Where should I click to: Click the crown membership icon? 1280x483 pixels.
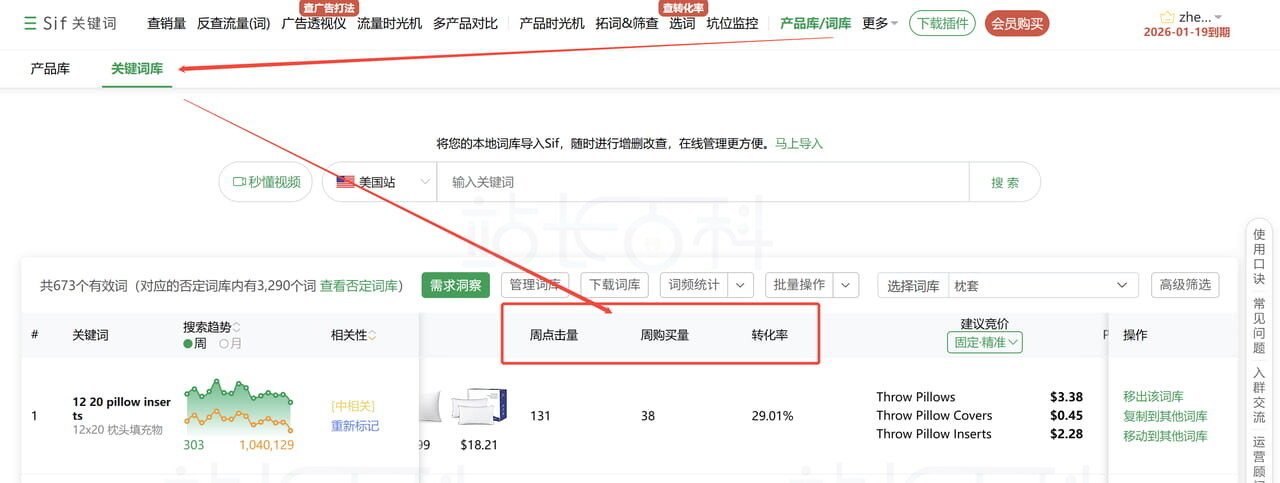point(1167,17)
